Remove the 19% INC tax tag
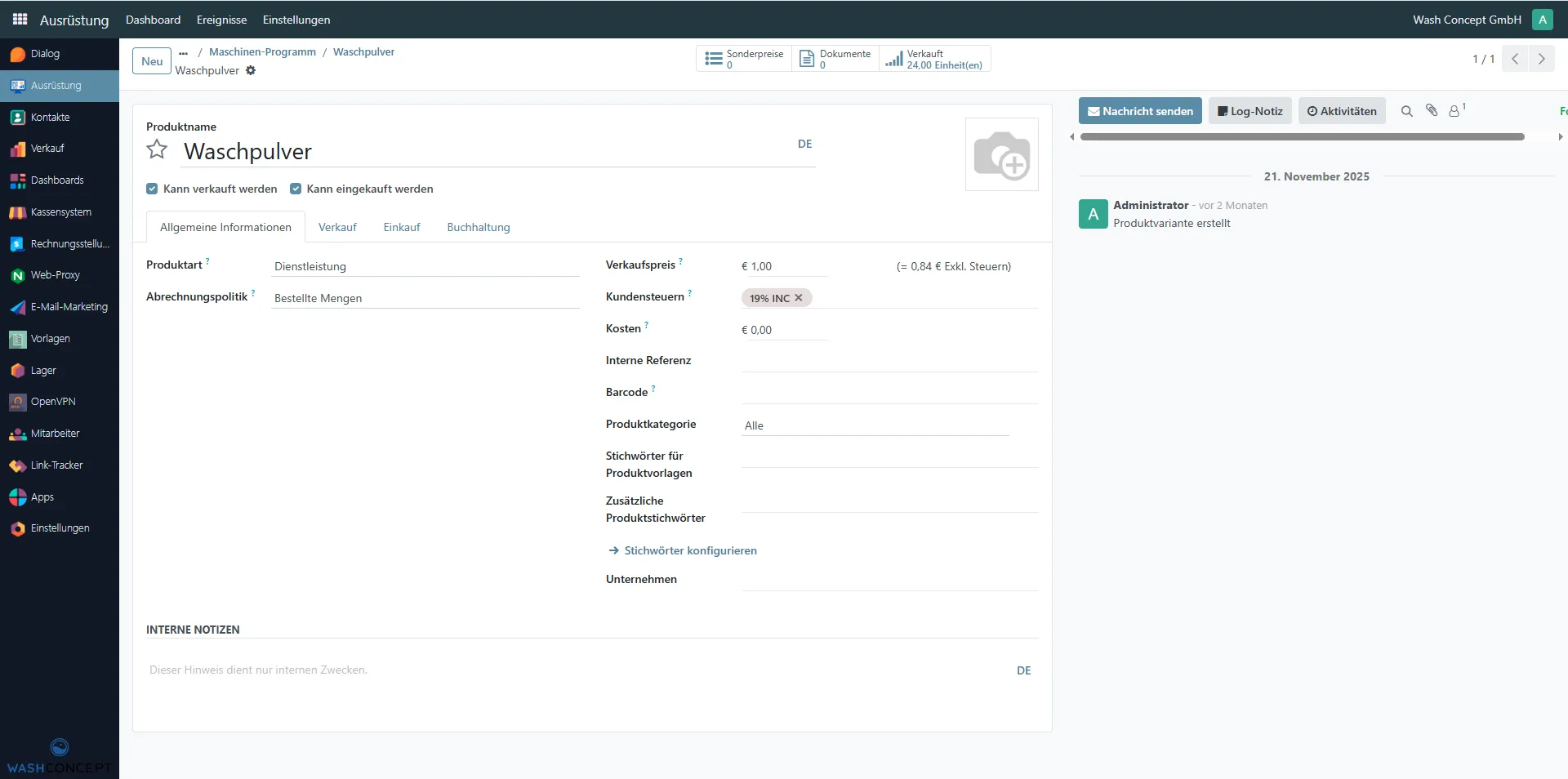Image resolution: width=1568 pixels, height=779 pixels. [x=799, y=298]
